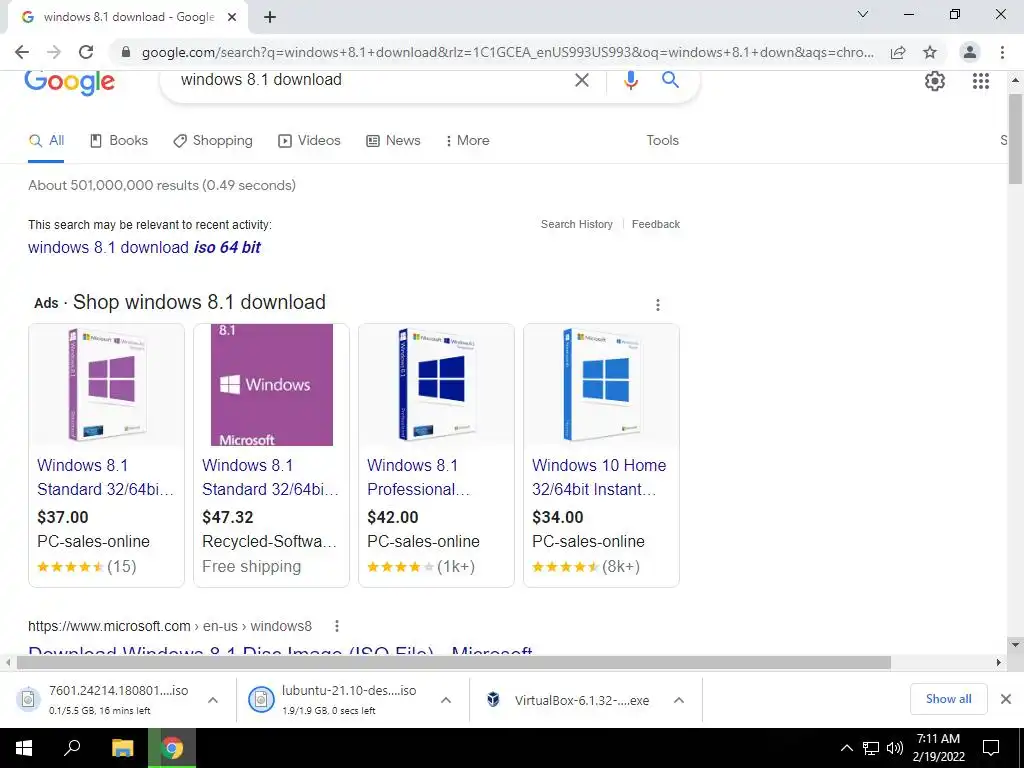This screenshot has height=768, width=1024.
Task: Open $37.00 Windows 8.1 Standard listing
Action: tap(105, 477)
